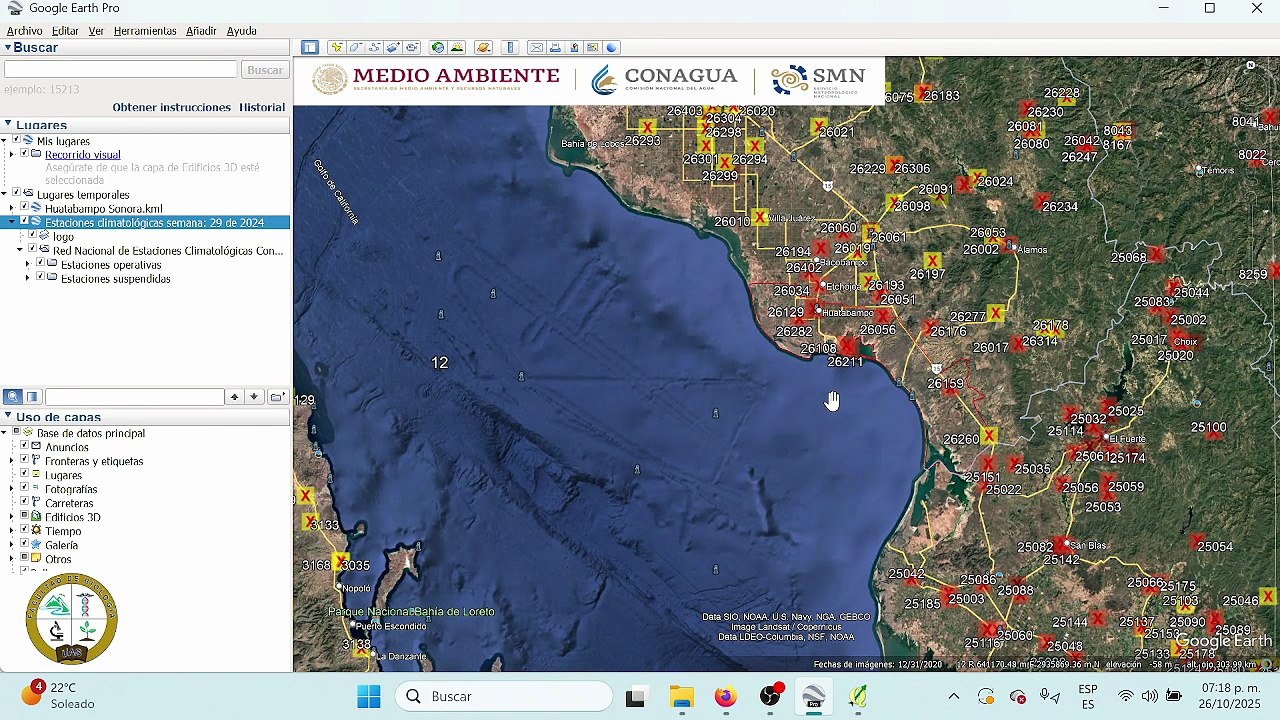Expand the Estaciones operativas folder
This screenshot has width=1280, height=720.
tap(28, 265)
